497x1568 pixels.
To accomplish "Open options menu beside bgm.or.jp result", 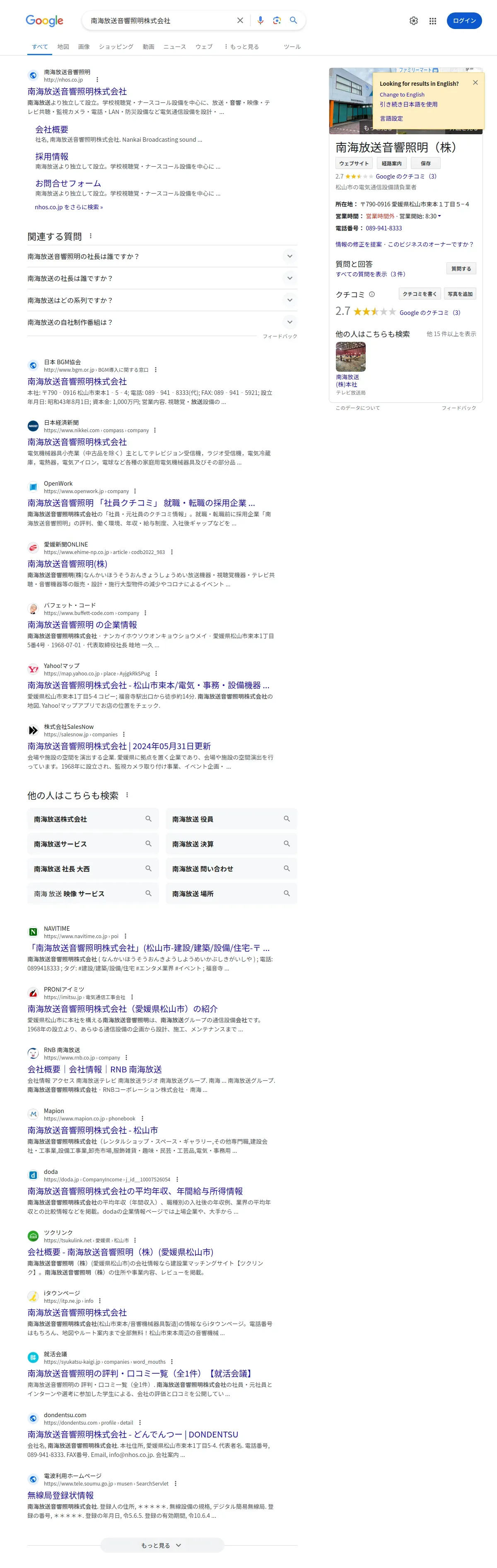I will 156,370.
